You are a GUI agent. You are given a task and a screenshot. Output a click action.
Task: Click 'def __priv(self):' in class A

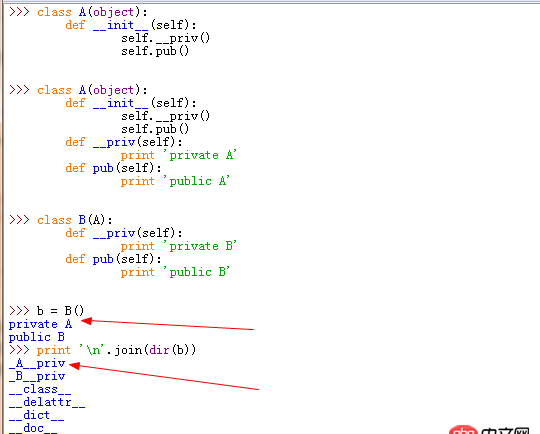(x=124, y=142)
